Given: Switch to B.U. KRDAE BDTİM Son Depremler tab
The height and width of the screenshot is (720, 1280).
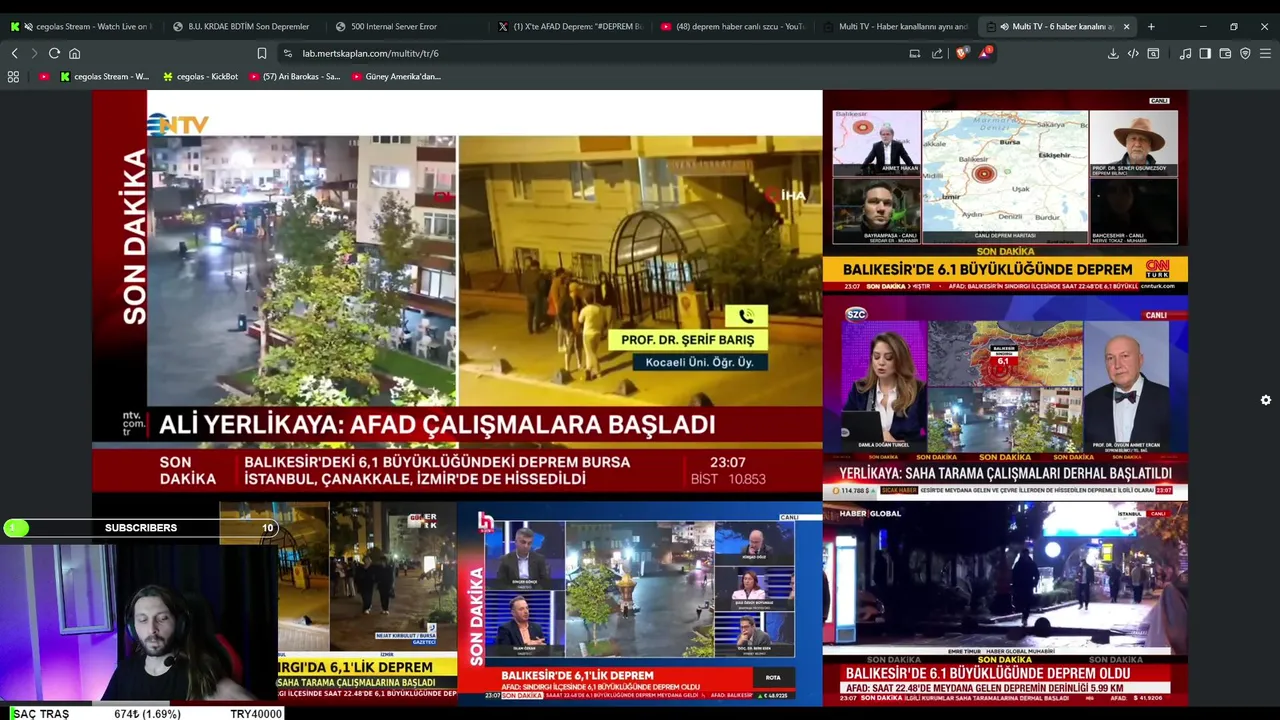Looking at the screenshot, I should (245, 27).
